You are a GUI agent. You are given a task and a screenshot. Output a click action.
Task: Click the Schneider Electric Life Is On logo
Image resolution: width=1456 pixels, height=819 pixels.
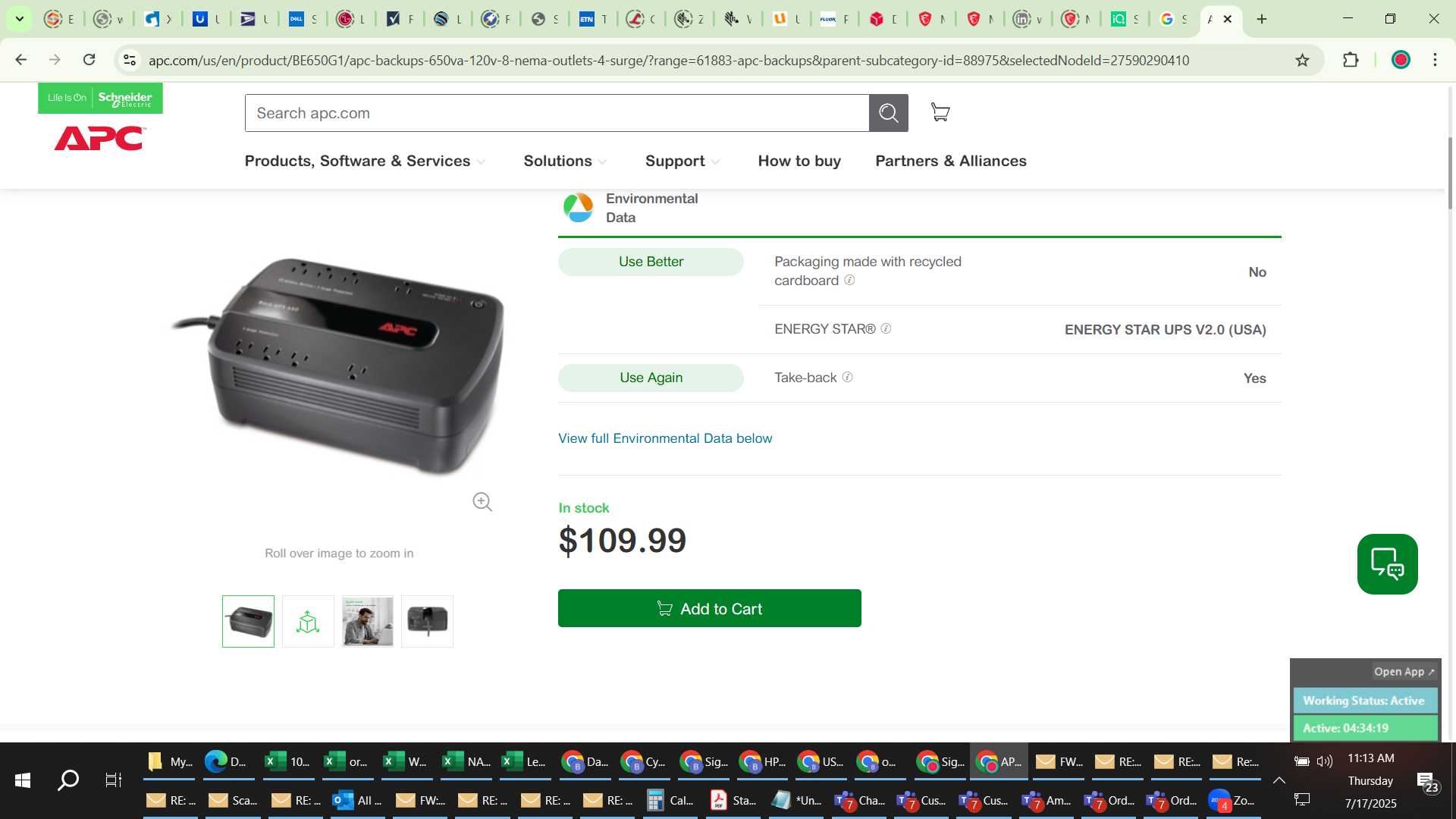(100, 98)
